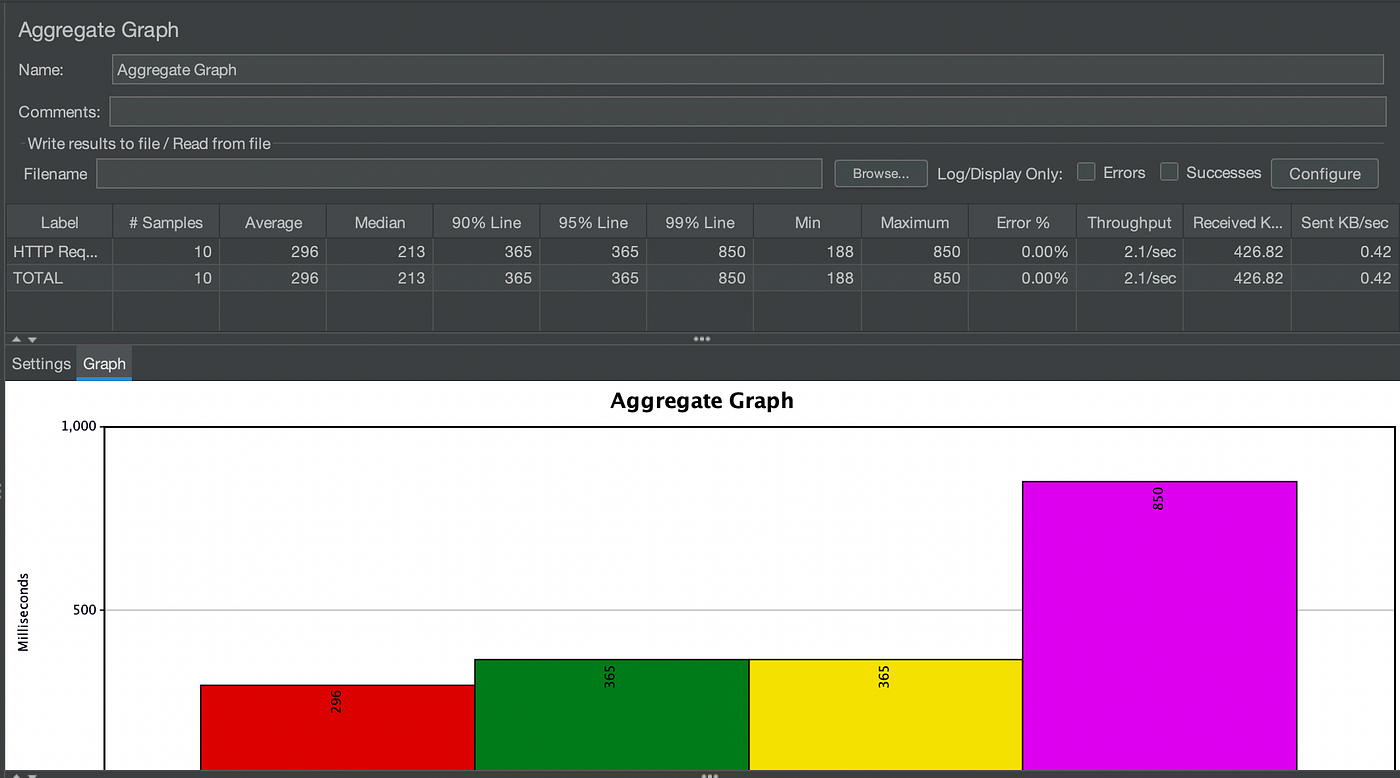The image size is (1400, 778).
Task: Enable the Successes log checkbox
Action: (x=1169, y=172)
